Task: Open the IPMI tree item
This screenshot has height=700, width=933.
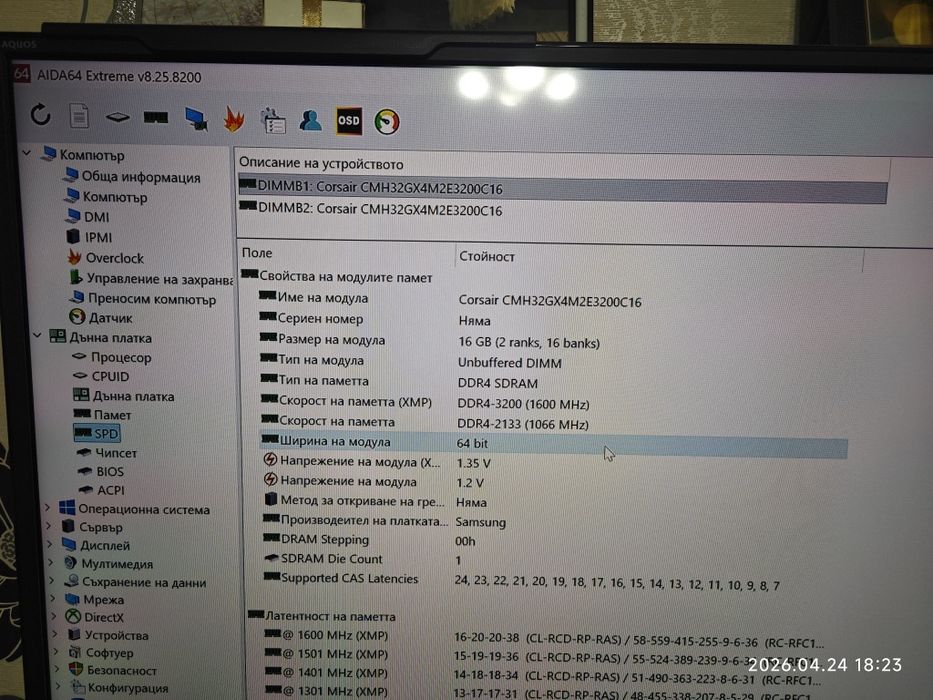Action: (89, 237)
